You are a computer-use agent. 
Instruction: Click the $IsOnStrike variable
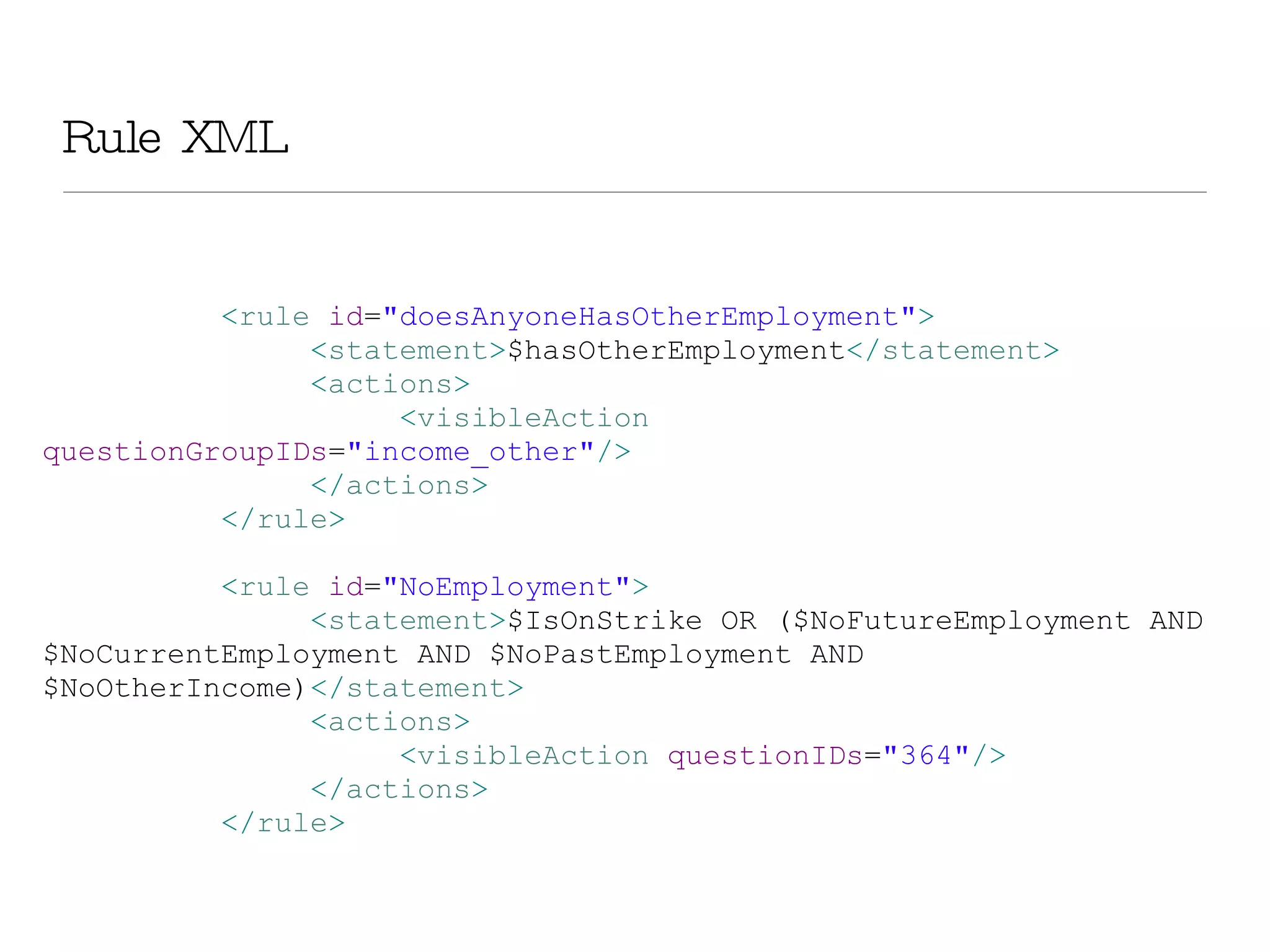[605, 621]
